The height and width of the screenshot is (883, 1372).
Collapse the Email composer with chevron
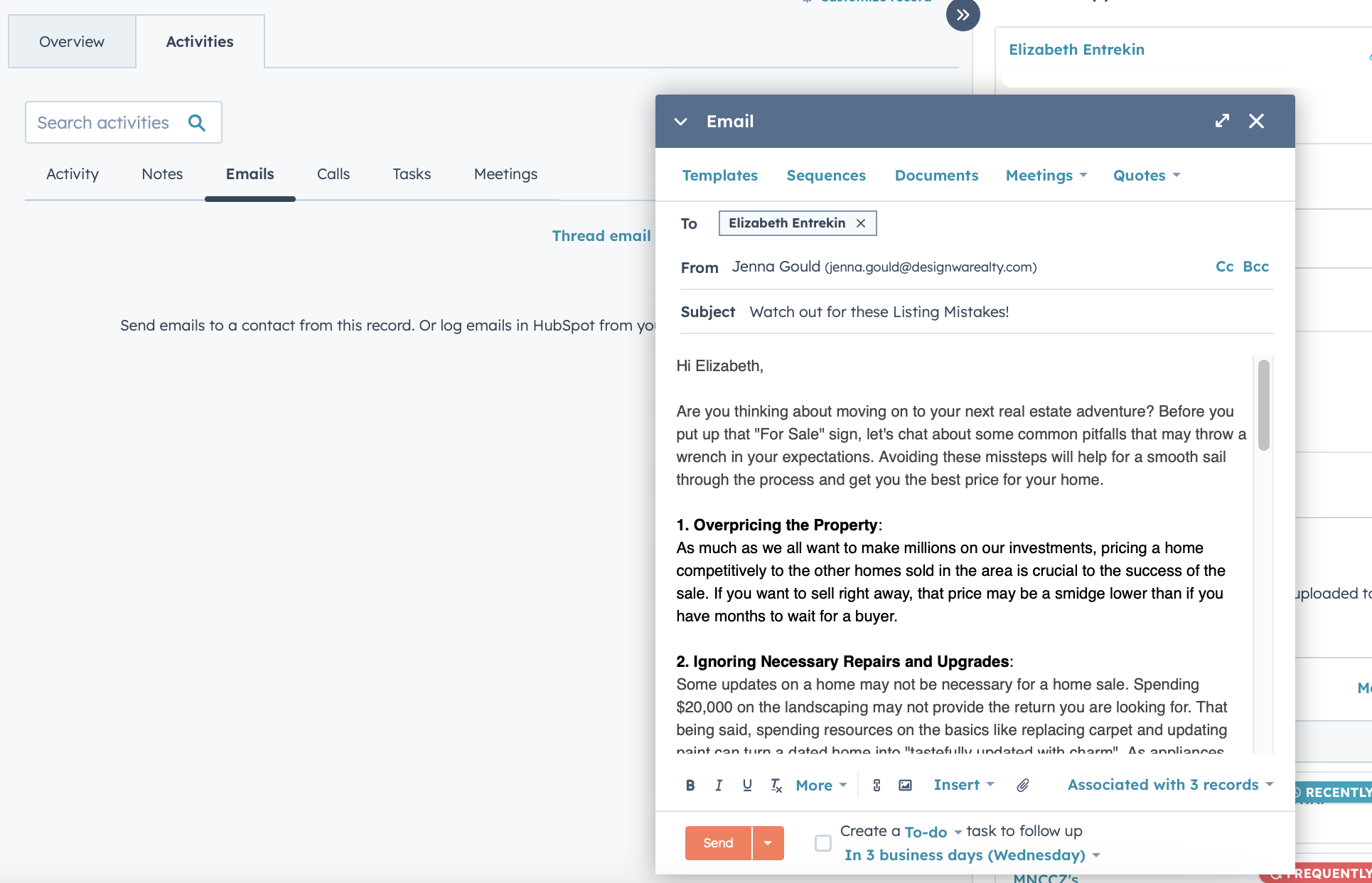(x=680, y=122)
